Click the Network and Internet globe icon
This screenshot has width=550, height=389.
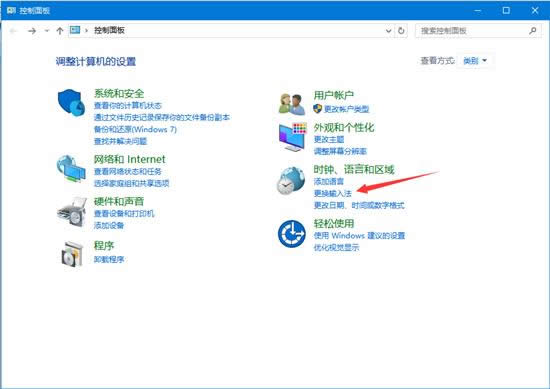point(71,169)
